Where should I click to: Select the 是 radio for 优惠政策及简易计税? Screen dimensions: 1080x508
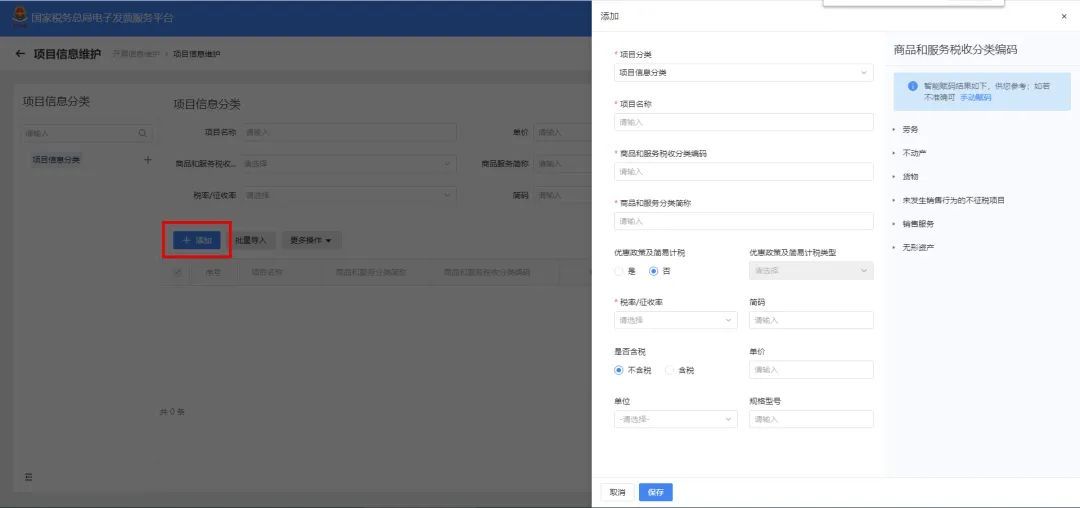point(619,271)
